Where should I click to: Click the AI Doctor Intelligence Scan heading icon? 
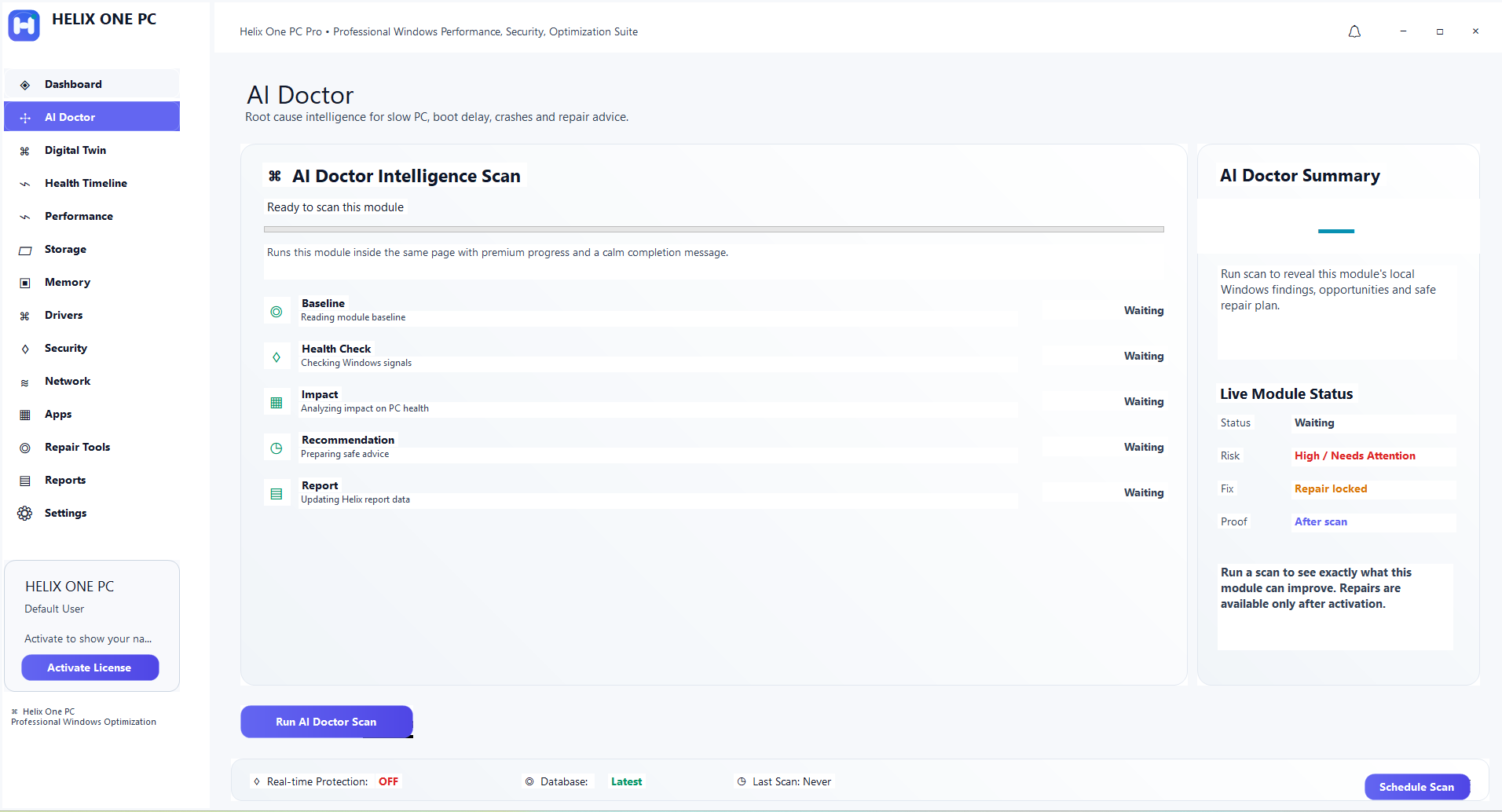275,176
